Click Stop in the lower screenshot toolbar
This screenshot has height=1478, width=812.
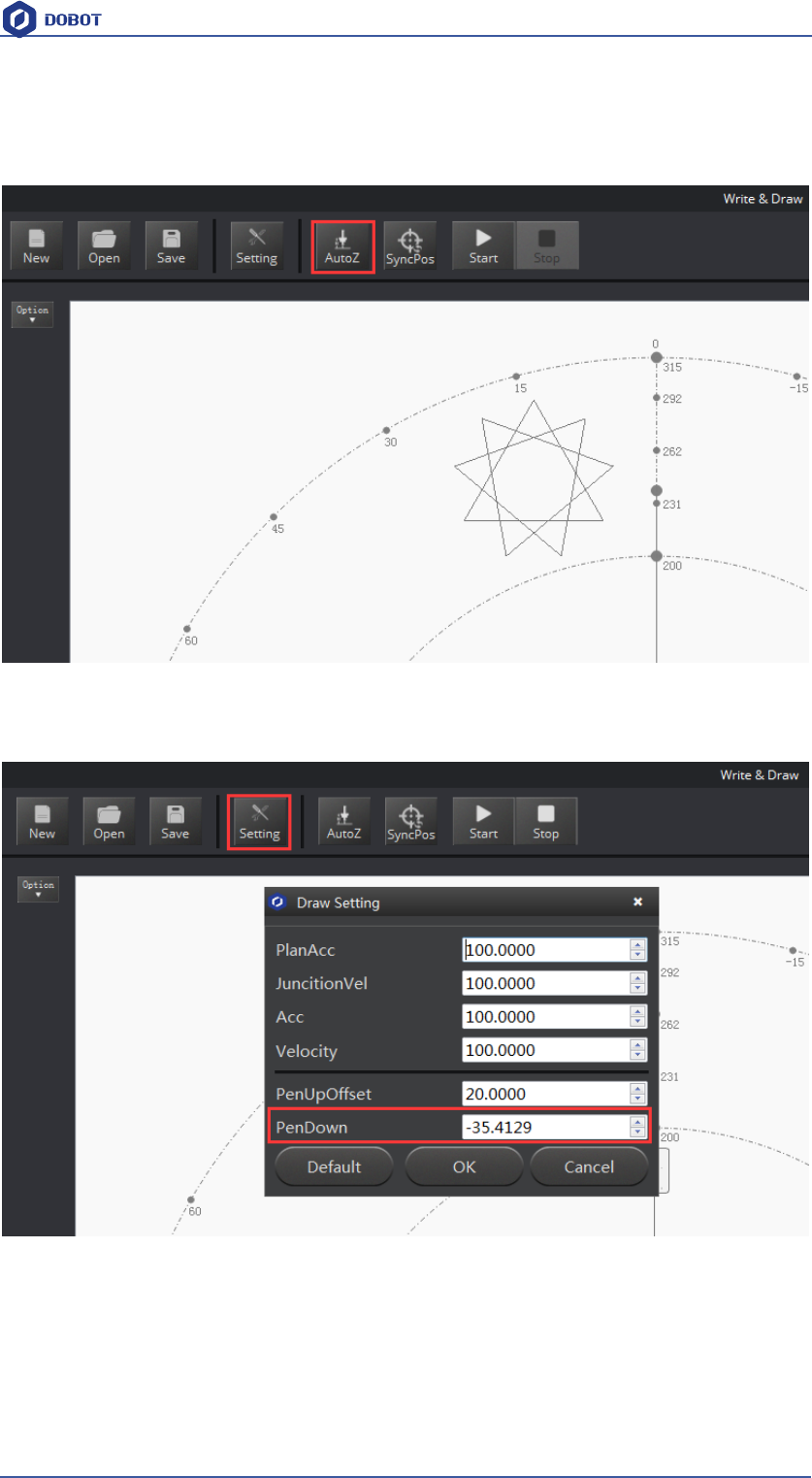point(546,821)
